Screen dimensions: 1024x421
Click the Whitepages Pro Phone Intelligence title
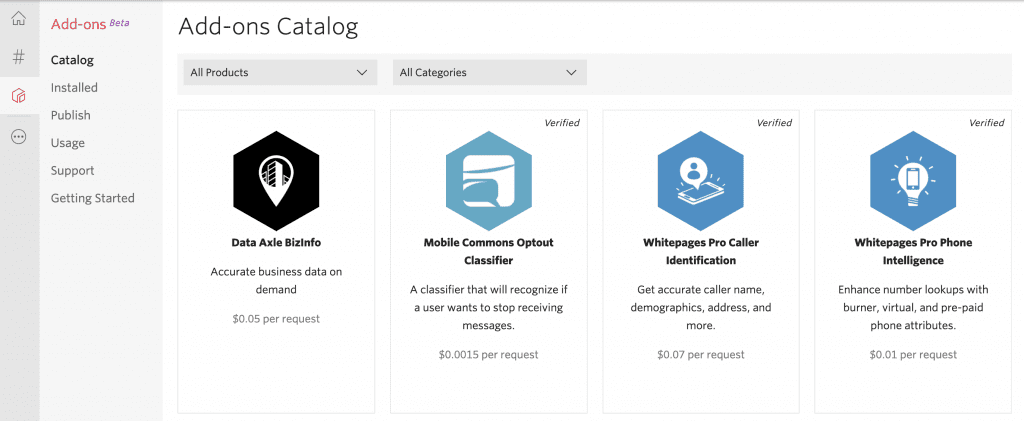[913, 251]
